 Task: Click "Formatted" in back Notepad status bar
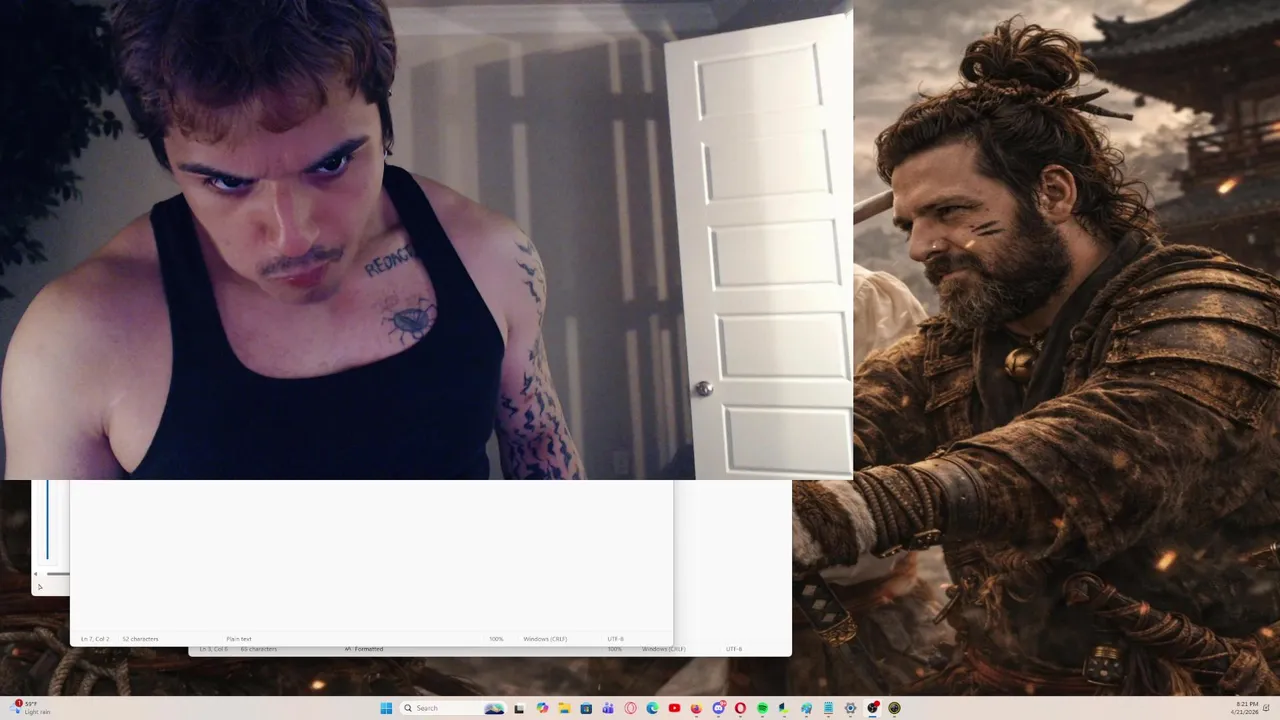pyautogui.click(x=368, y=649)
